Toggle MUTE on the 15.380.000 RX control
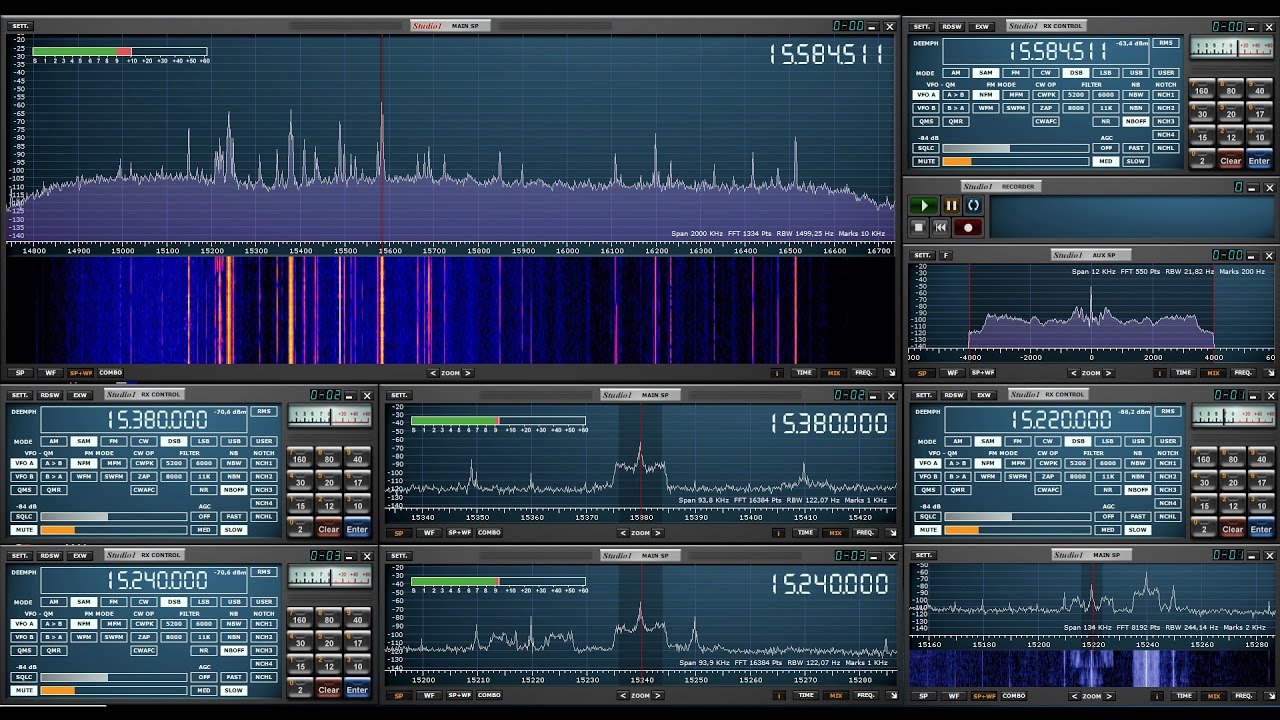Image resolution: width=1280 pixels, height=720 pixels. point(24,530)
